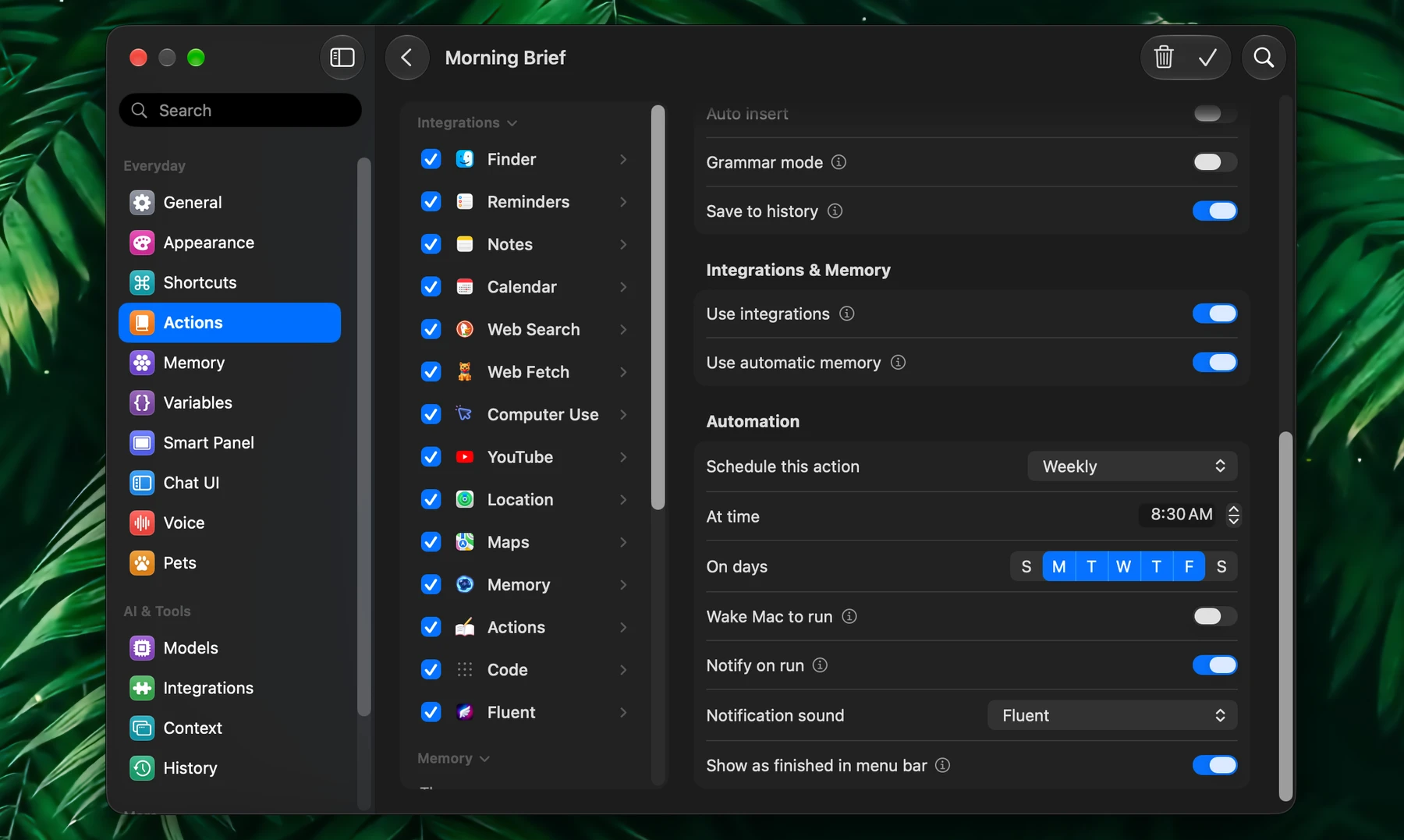
Task: Click the Web Fetch bear icon
Action: [x=465, y=372]
